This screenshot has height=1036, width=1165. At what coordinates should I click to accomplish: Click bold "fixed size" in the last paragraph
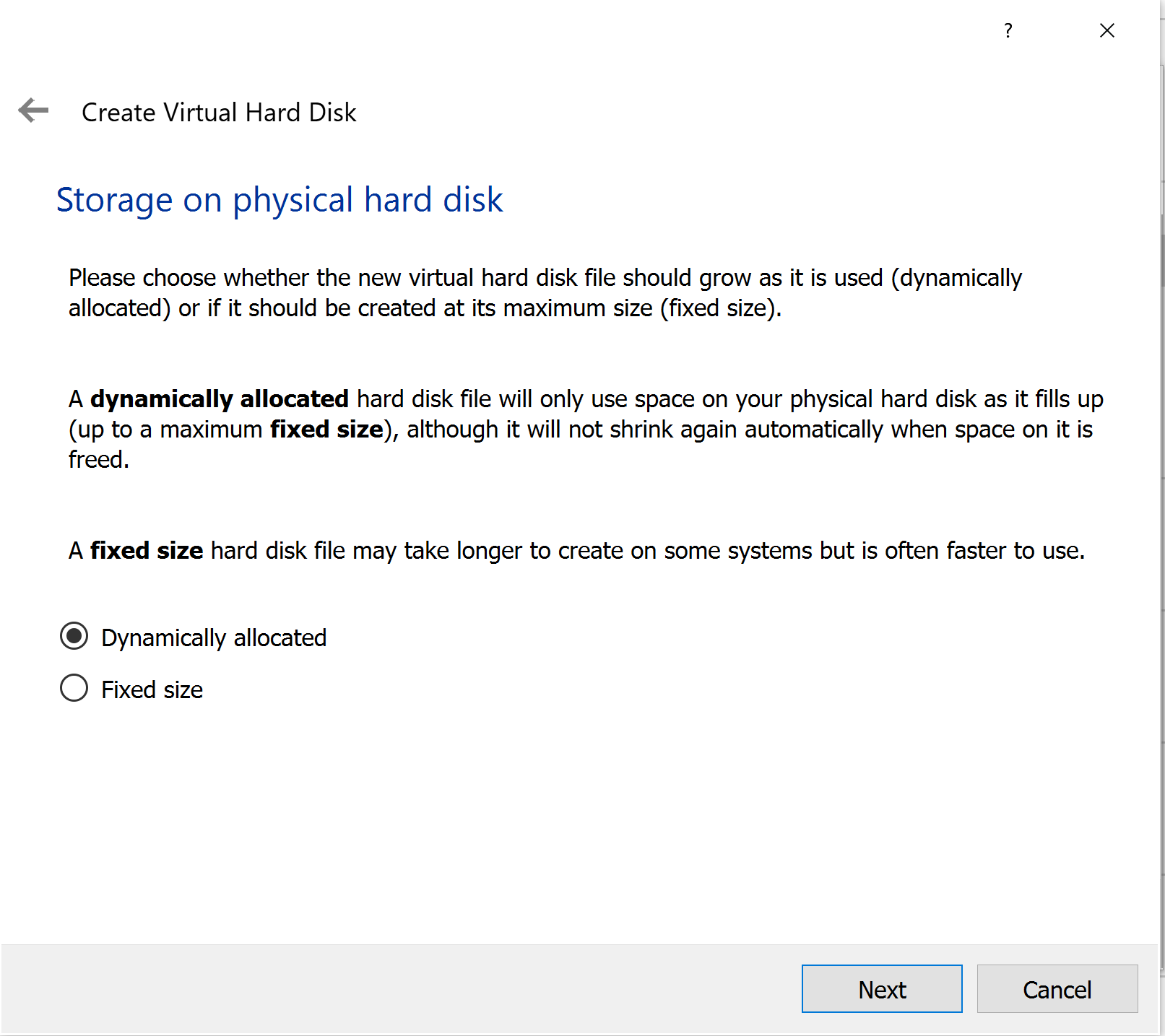point(147,551)
